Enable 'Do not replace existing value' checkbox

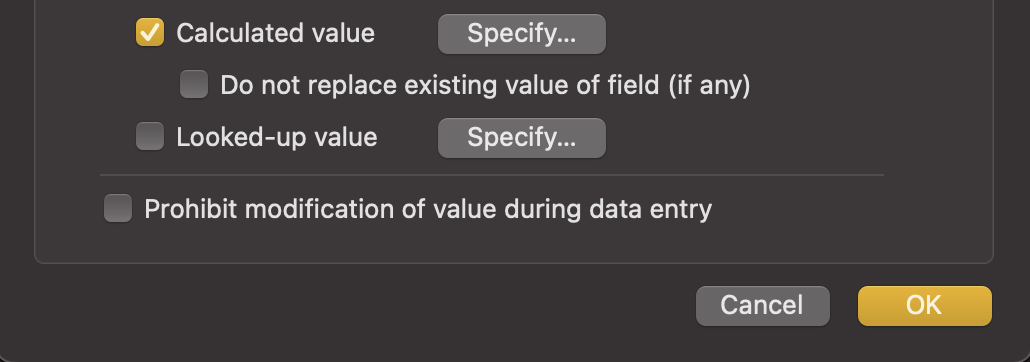194,84
